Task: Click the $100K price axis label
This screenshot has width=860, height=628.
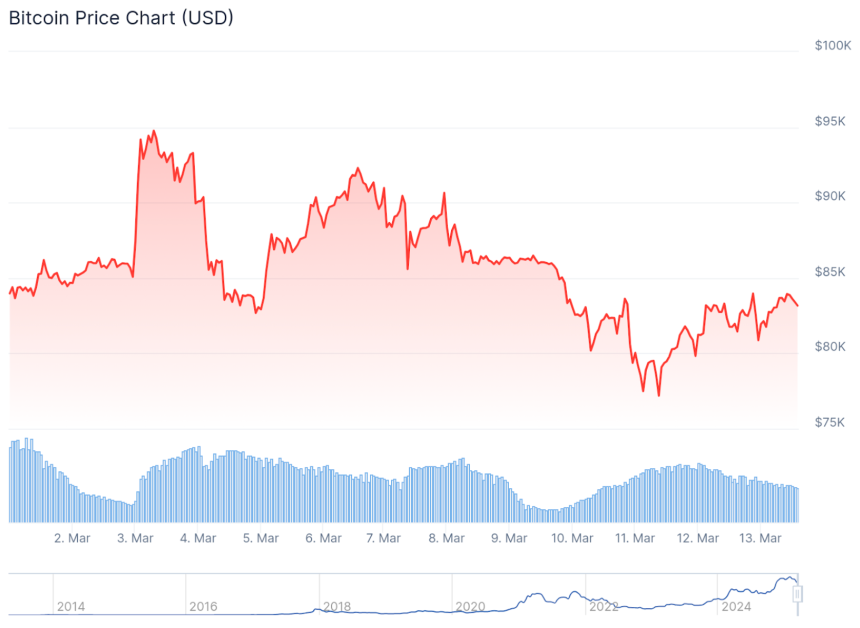Action: click(832, 46)
